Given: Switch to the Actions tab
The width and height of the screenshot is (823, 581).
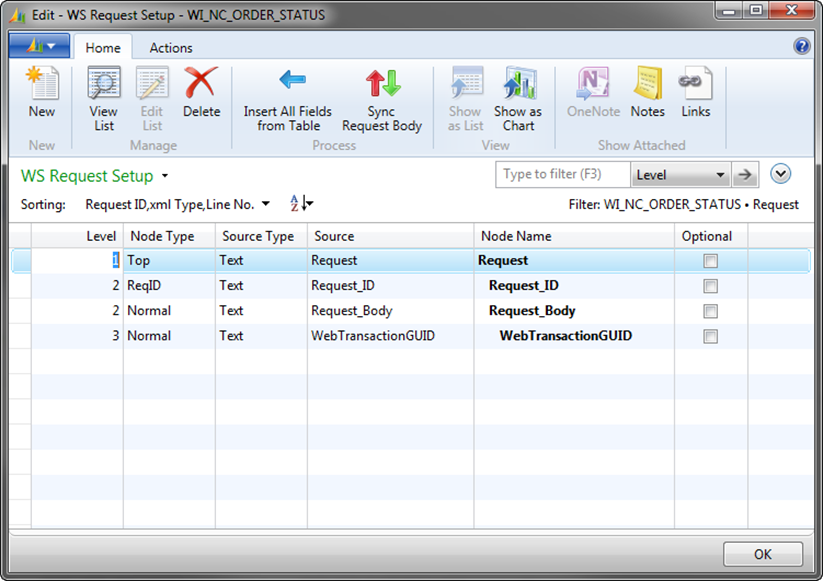Looking at the screenshot, I should [171, 47].
